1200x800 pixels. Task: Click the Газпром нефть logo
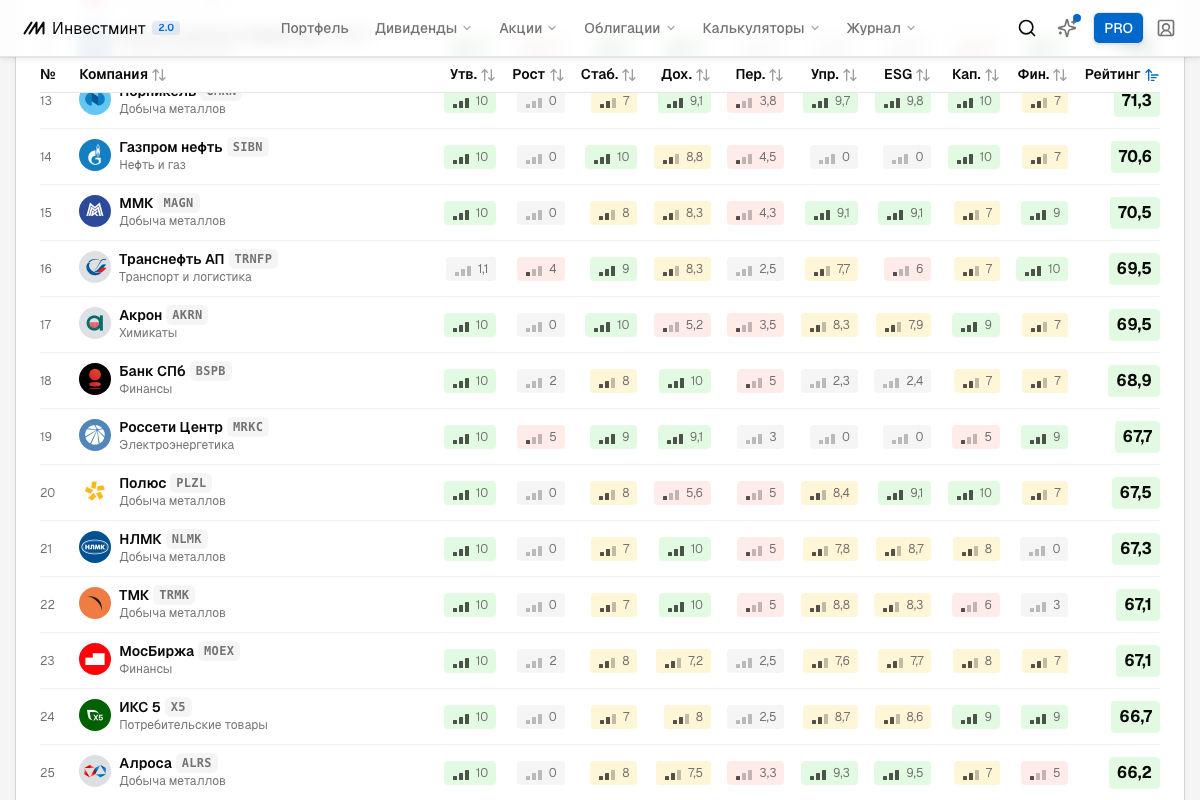[95, 155]
